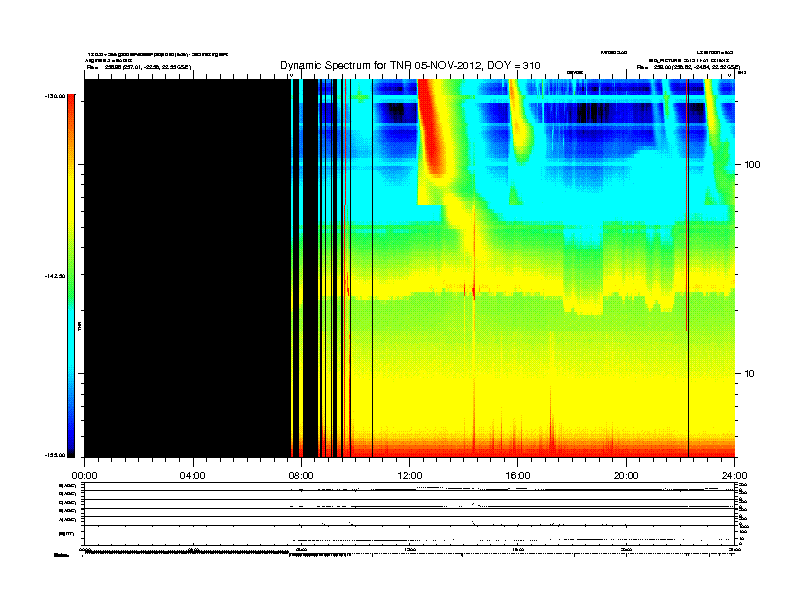
Task: Click the 08:00 time axis label
Action: click(301, 476)
